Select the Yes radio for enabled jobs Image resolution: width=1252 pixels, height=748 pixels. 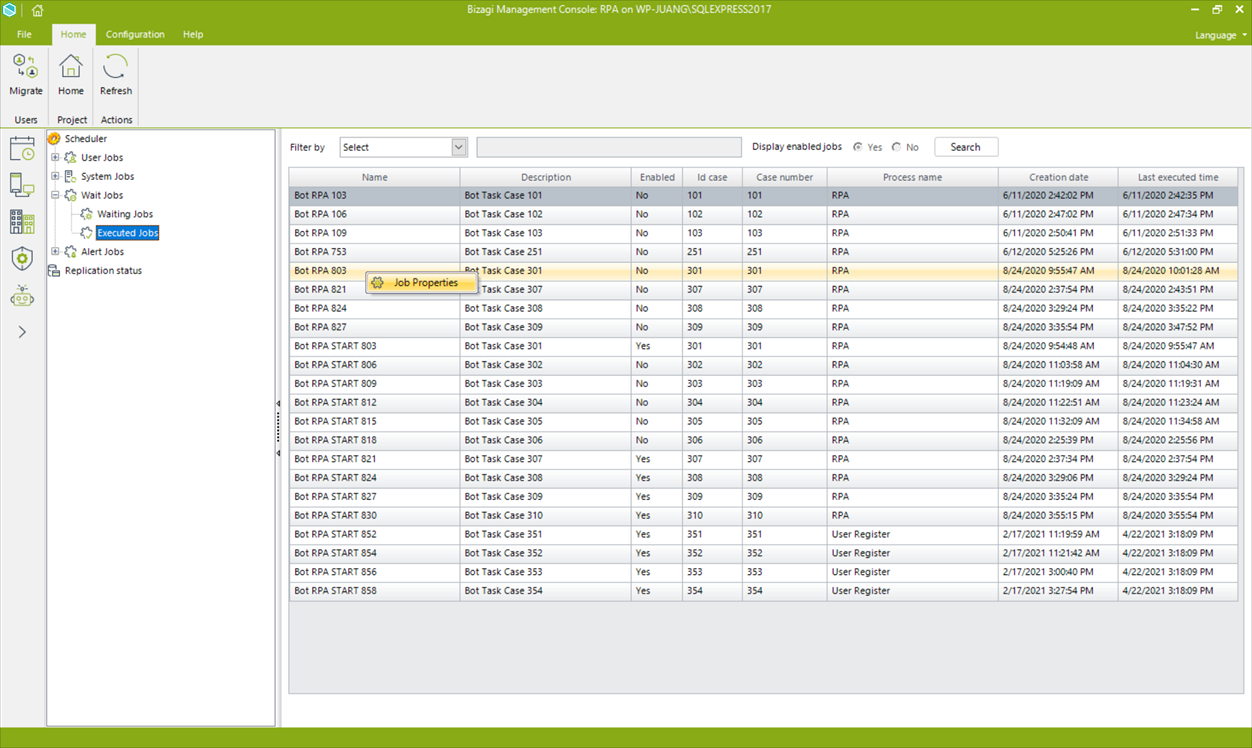click(x=858, y=147)
